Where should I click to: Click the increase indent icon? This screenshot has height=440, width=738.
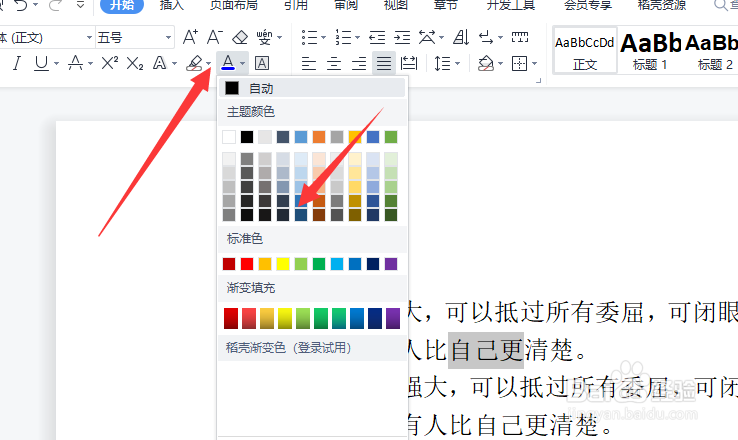tap(402, 37)
